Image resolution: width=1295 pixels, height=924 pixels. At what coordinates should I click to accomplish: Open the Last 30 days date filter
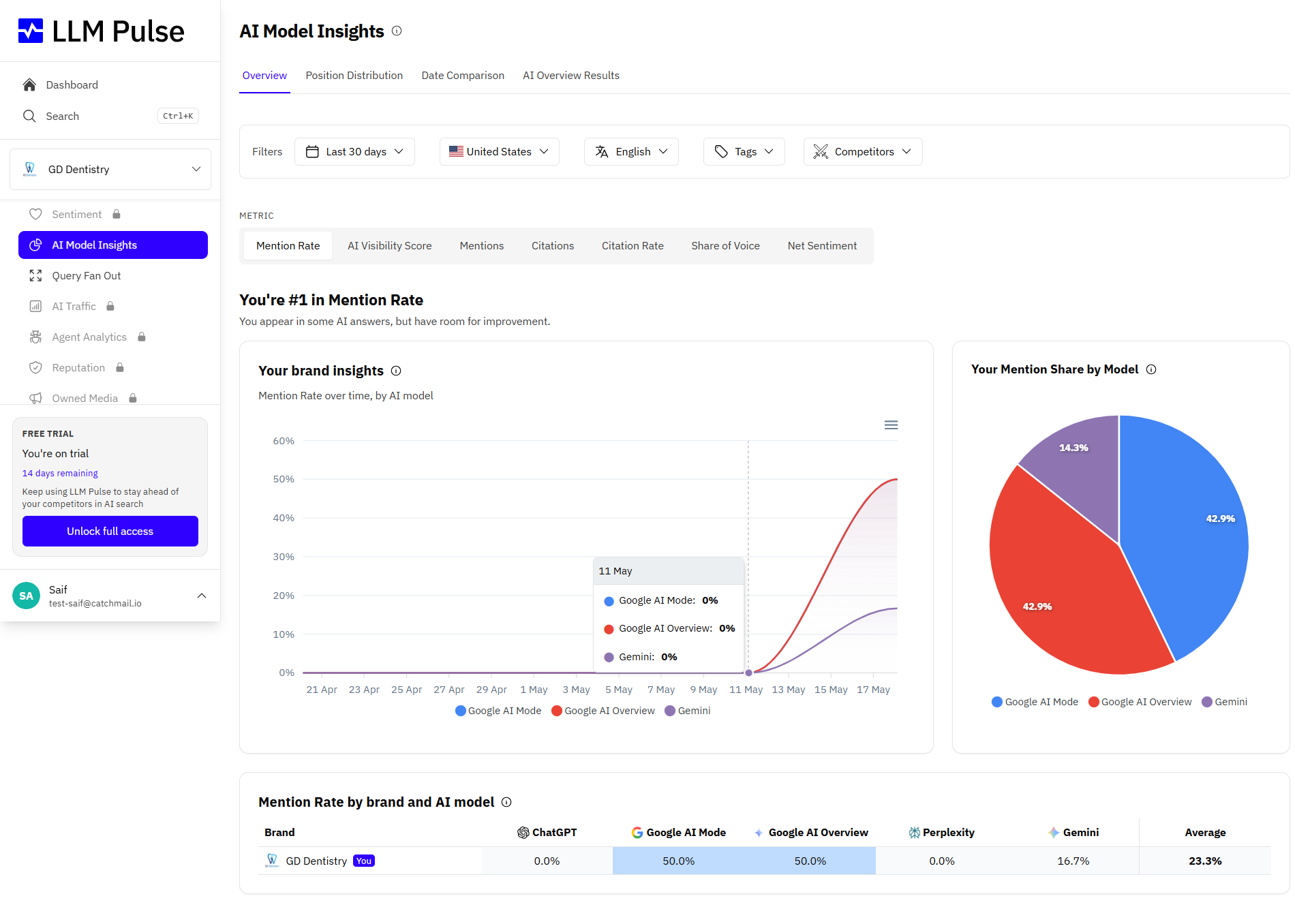point(354,151)
